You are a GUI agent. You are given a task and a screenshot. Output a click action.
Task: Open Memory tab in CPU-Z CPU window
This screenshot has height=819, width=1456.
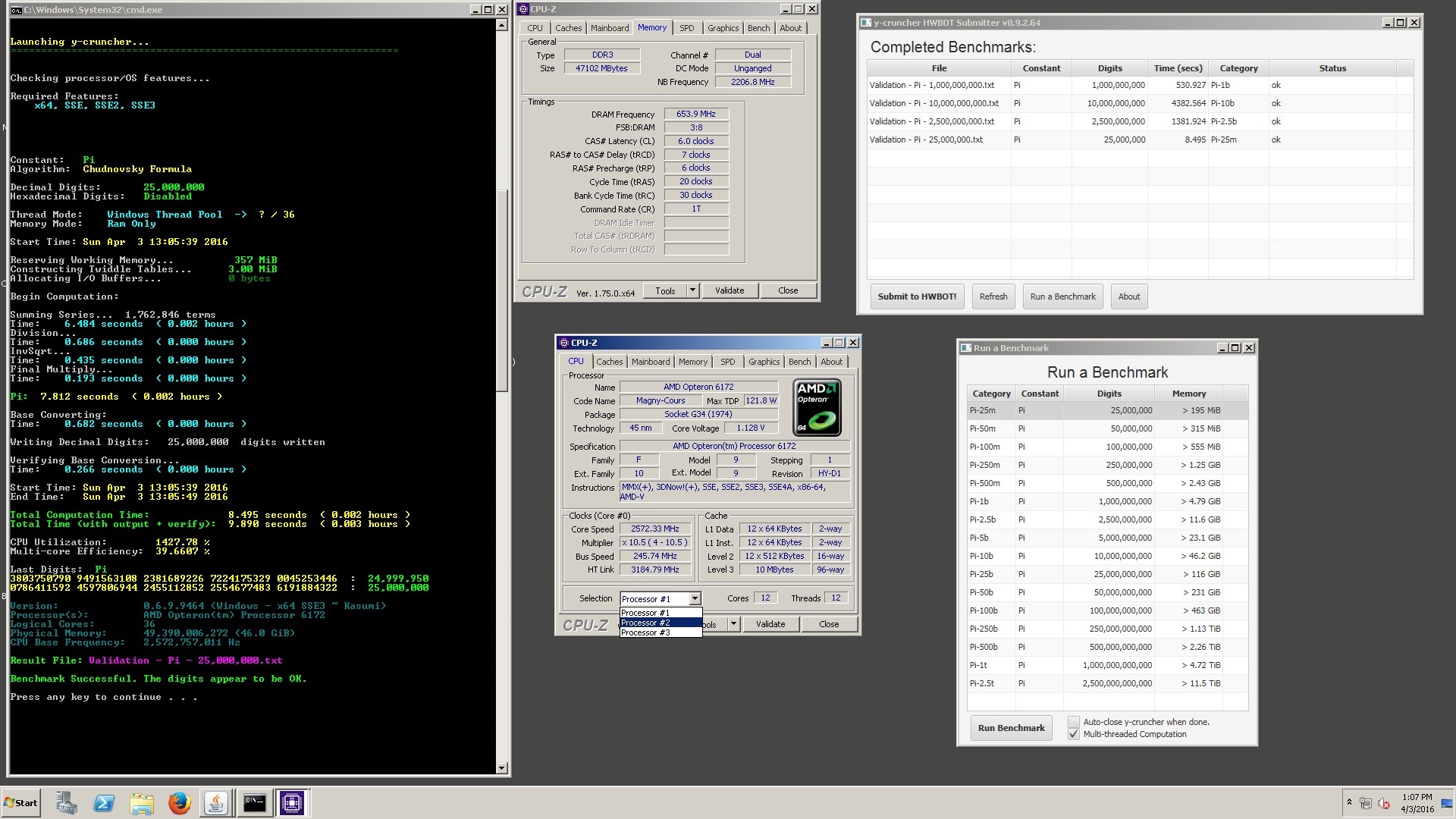click(693, 362)
